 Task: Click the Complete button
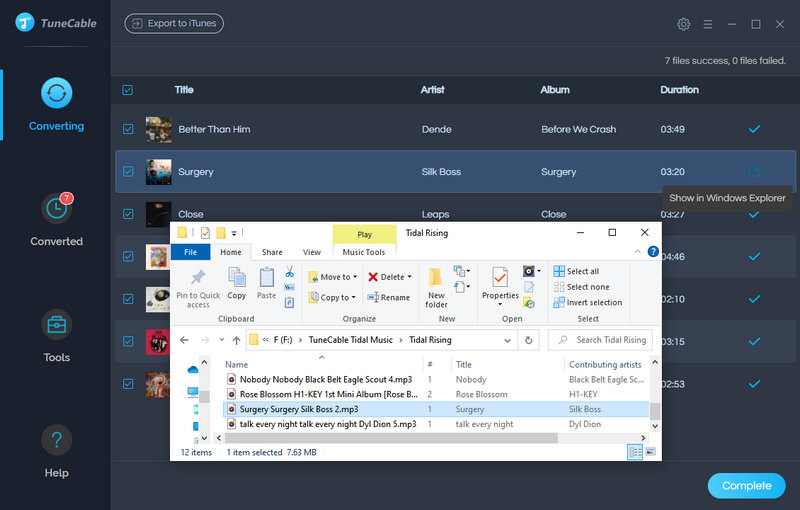click(746, 486)
